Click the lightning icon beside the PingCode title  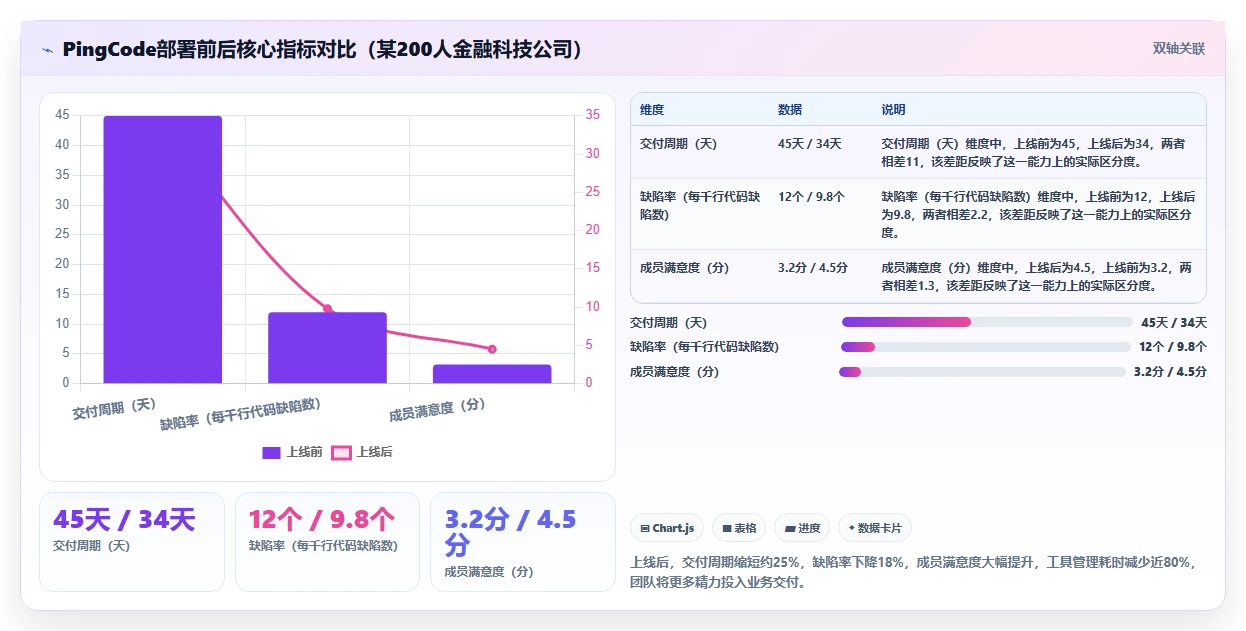pyautogui.click(x=48, y=50)
